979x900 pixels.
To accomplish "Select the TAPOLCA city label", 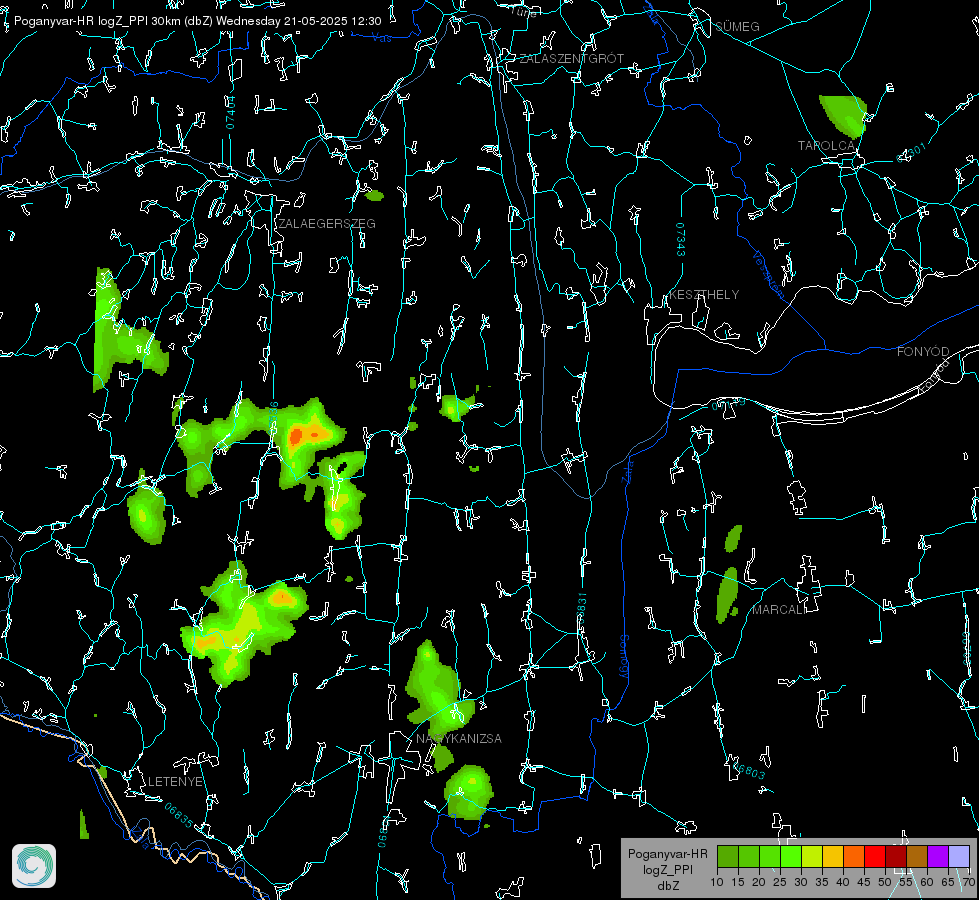I will [x=826, y=146].
